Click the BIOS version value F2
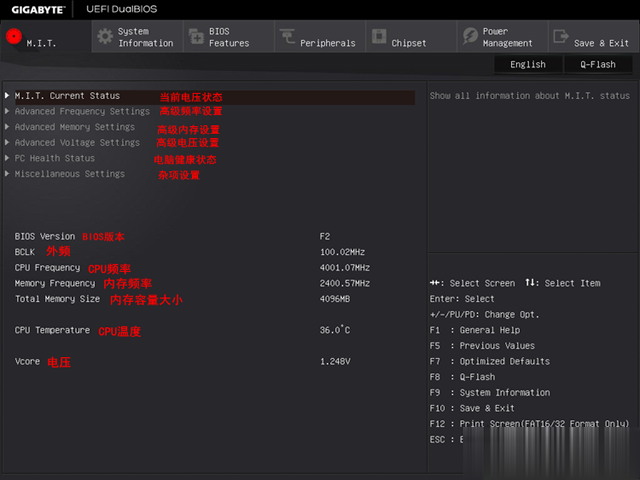 click(x=325, y=236)
